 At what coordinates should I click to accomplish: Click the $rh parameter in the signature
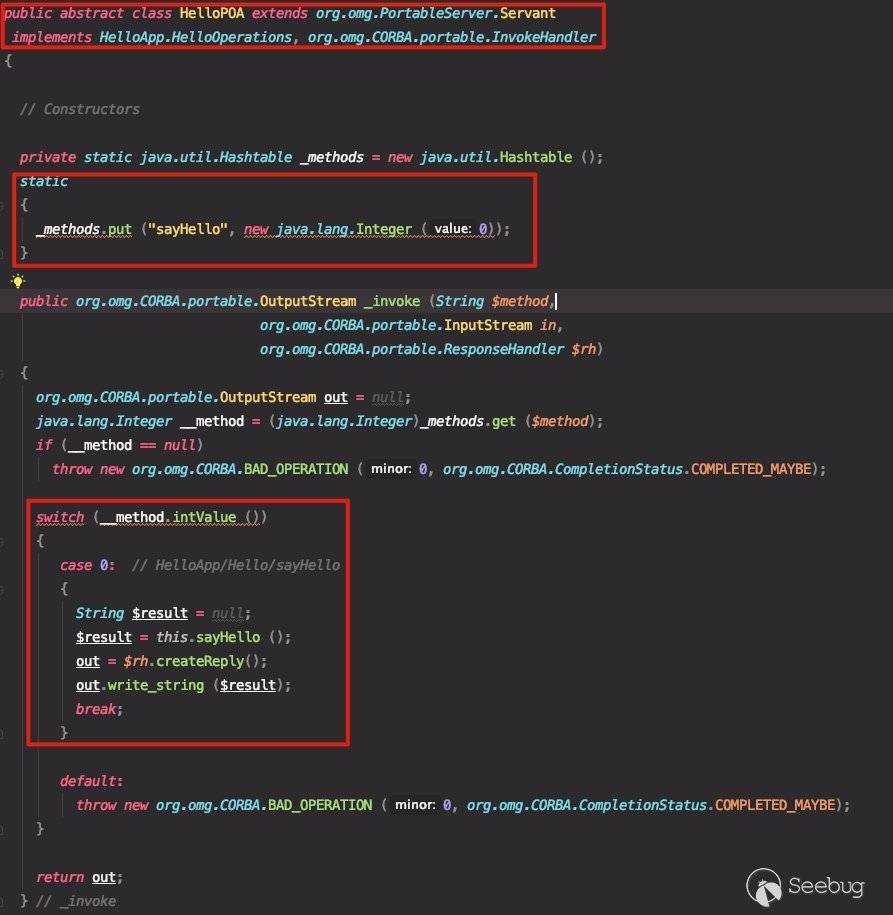584,349
